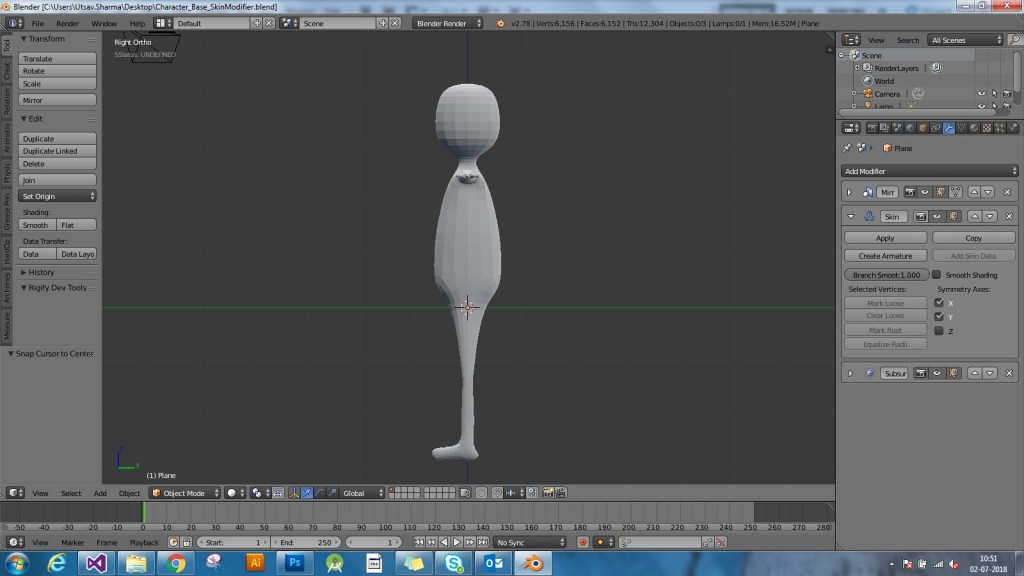Open the Texture properties checkered icon
The width and height of the screenshot is (1024, 576).
pyautogui.click(x=987, y=128)
